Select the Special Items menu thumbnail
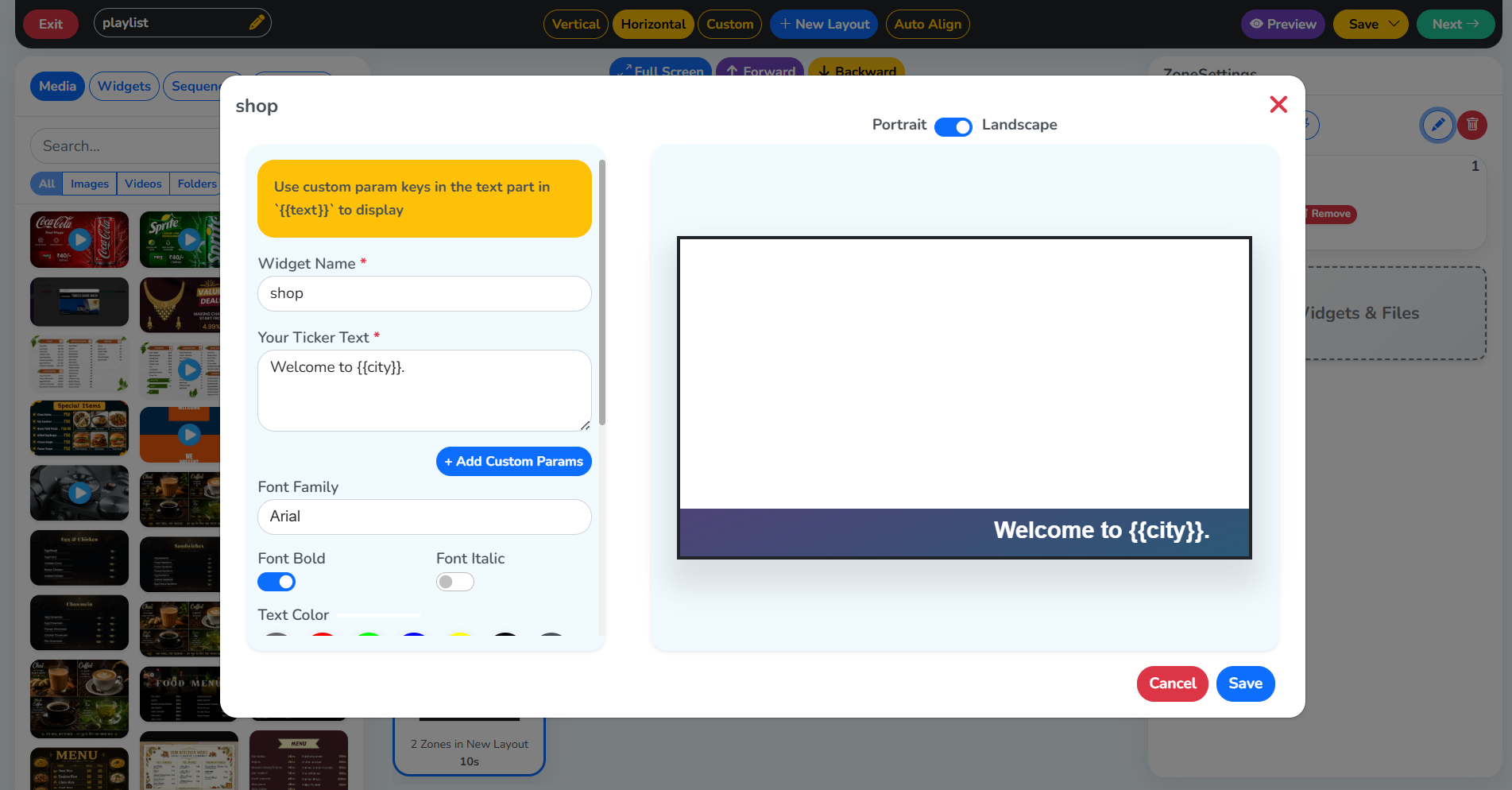This screenshot has width=1512, height=790. pos(79,428)
